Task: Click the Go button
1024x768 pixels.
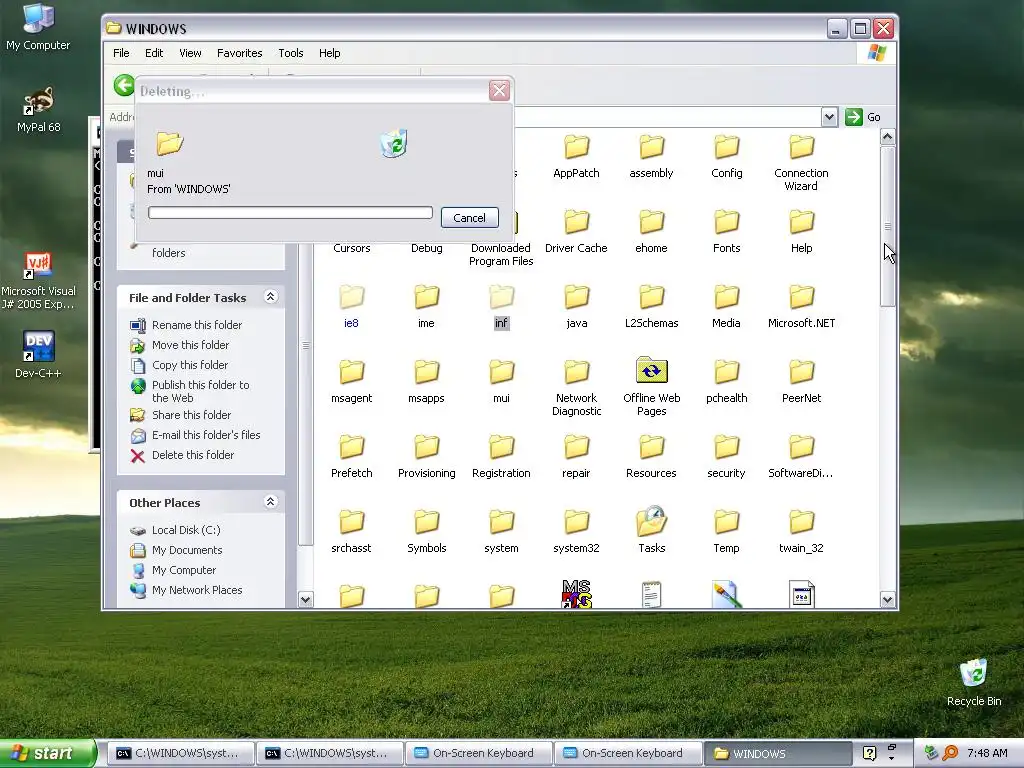Action: click(863, 118)
